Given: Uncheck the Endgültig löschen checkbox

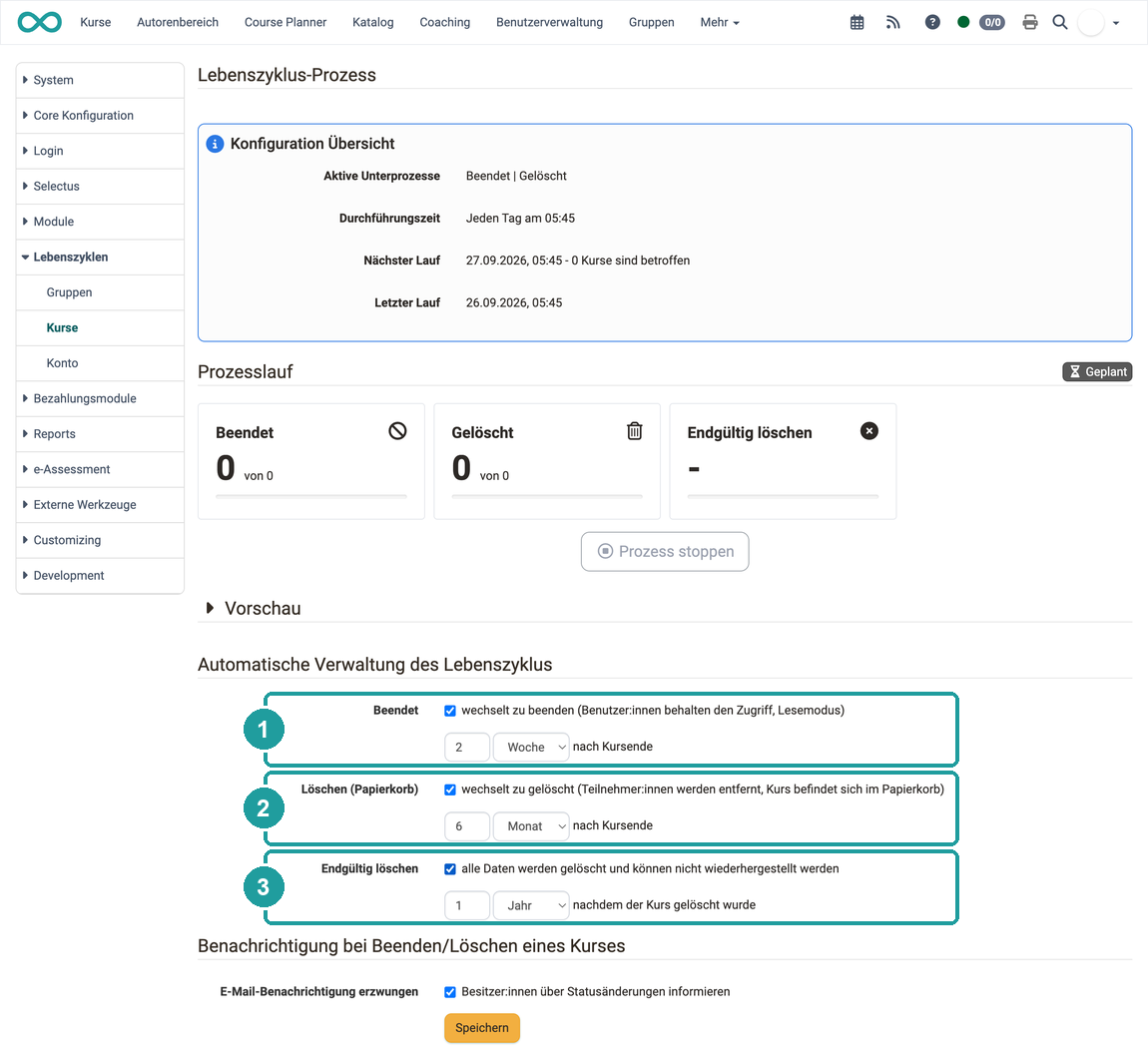Looking at the screenshot, I should pyautogui.click(x=450, y=869).
